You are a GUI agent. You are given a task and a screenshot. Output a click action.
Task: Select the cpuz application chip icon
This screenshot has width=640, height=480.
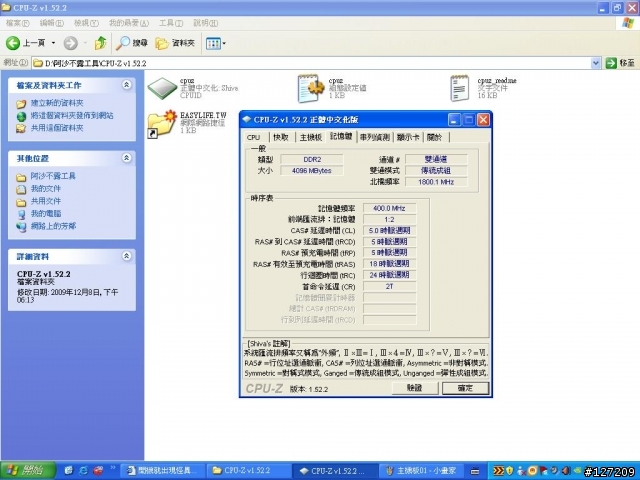(x=162, y=88)
